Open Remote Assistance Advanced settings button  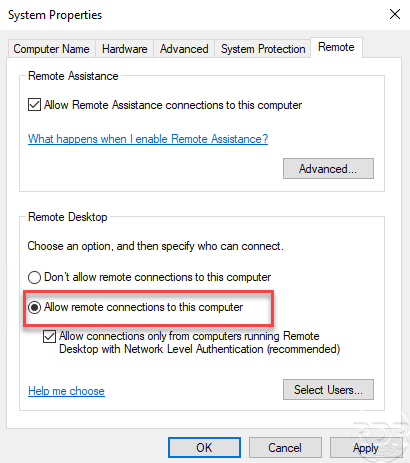coord(328,169)
